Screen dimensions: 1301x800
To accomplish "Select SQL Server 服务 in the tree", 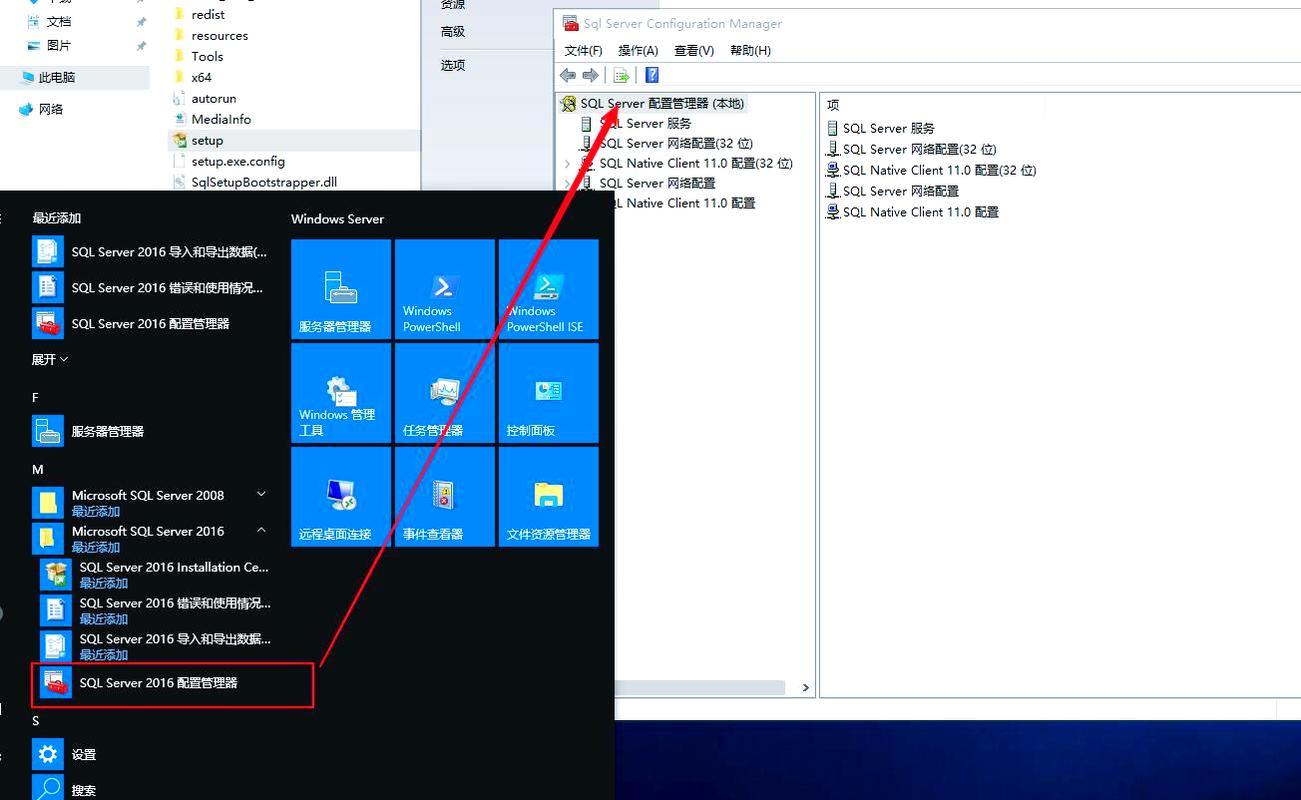I will click(x=645, y=123).
